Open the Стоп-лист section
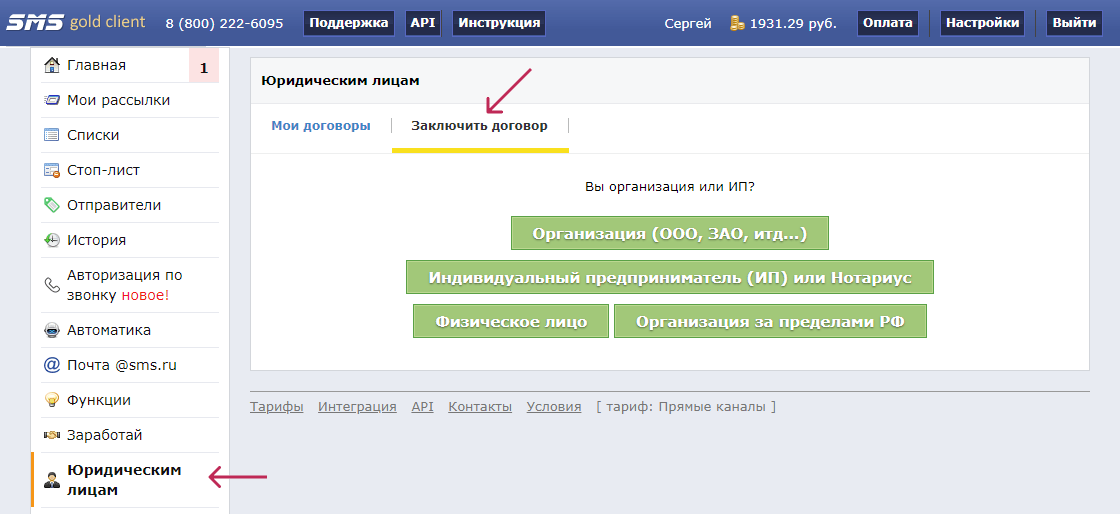Screen dimensions: 1120x514 pos(104,170)
